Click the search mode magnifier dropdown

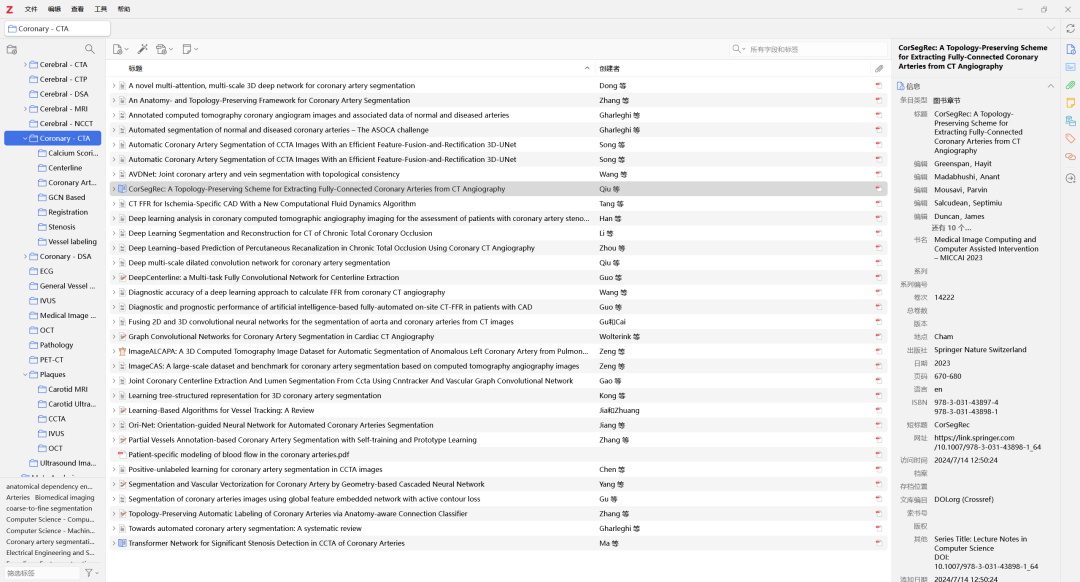(x=739, y=50)
